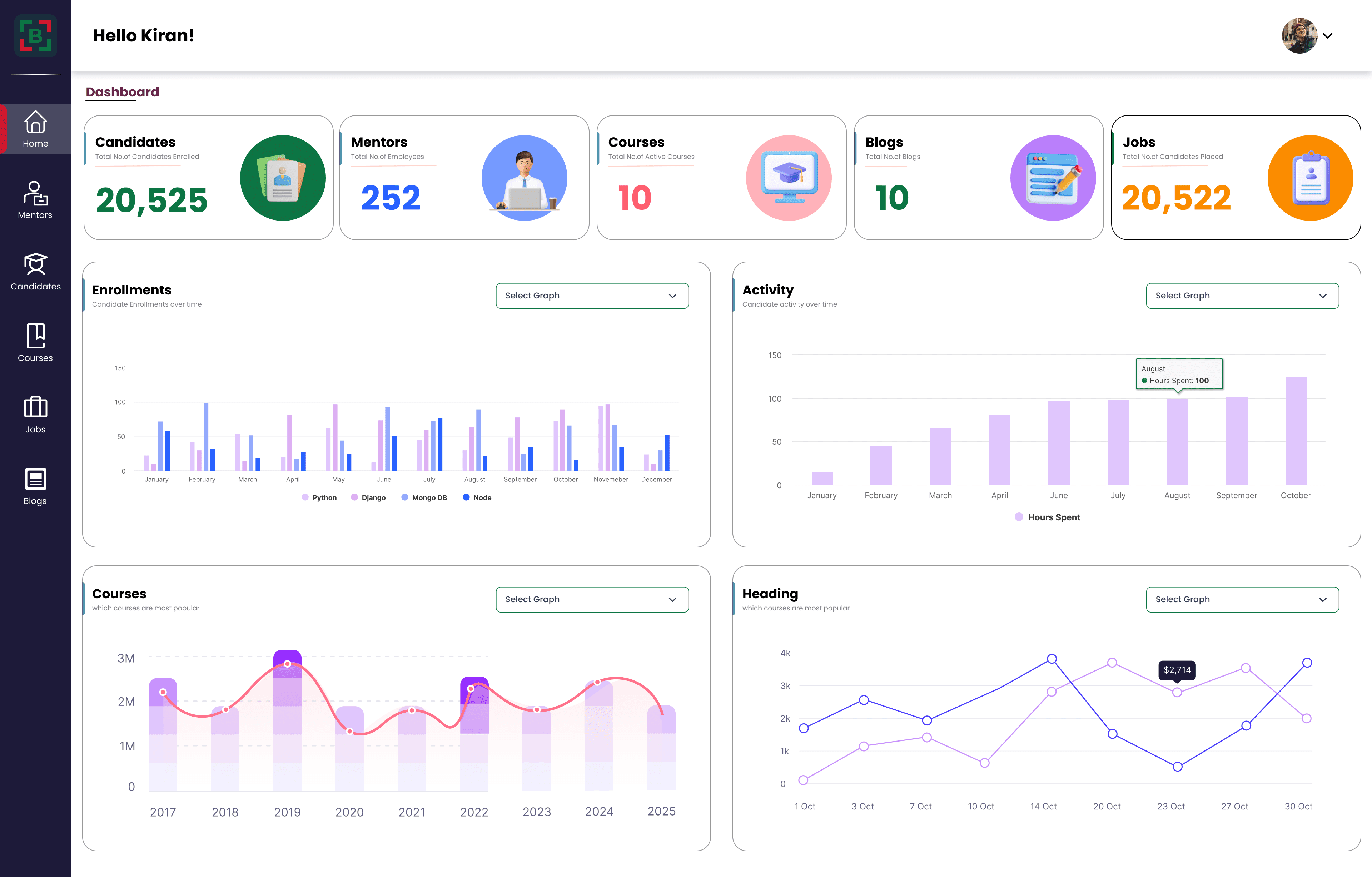Screen dimensions: 1372x877
Task: Click the Courses graduation cap monitor icon
Action: tap(789, 178)
